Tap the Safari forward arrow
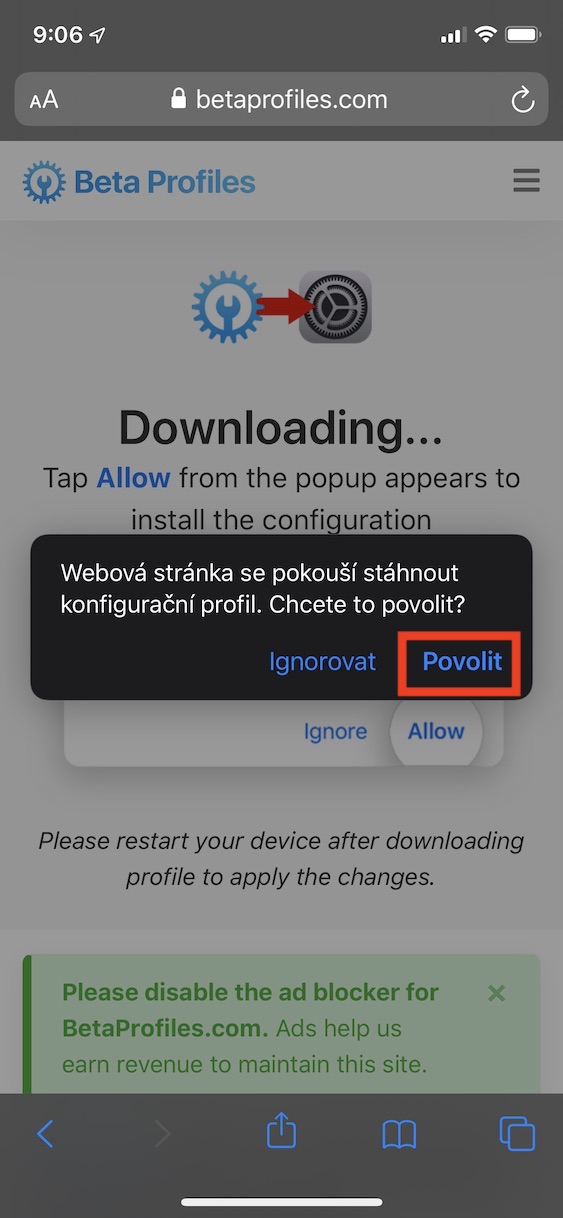This screenshot has width=563, height=1218. click(x=163, y=1133)
